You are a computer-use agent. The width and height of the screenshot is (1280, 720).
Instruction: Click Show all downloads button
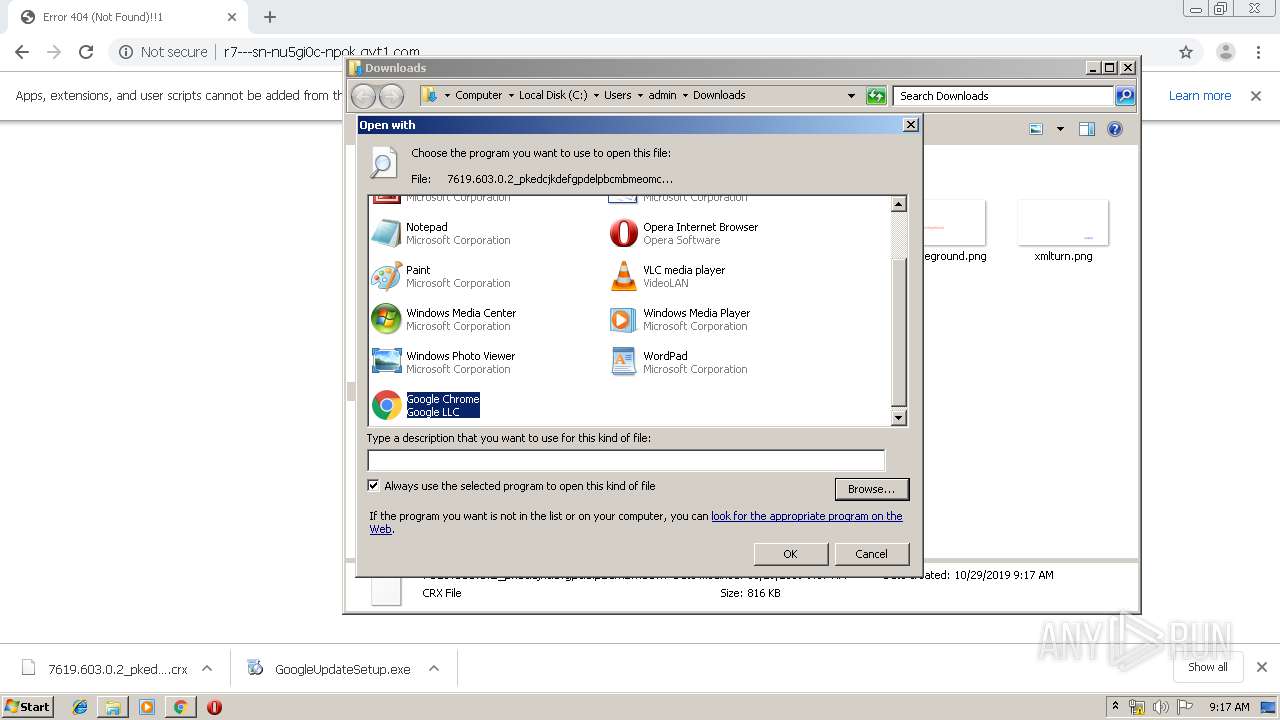pyautogui.click(x=1207, y=667)
